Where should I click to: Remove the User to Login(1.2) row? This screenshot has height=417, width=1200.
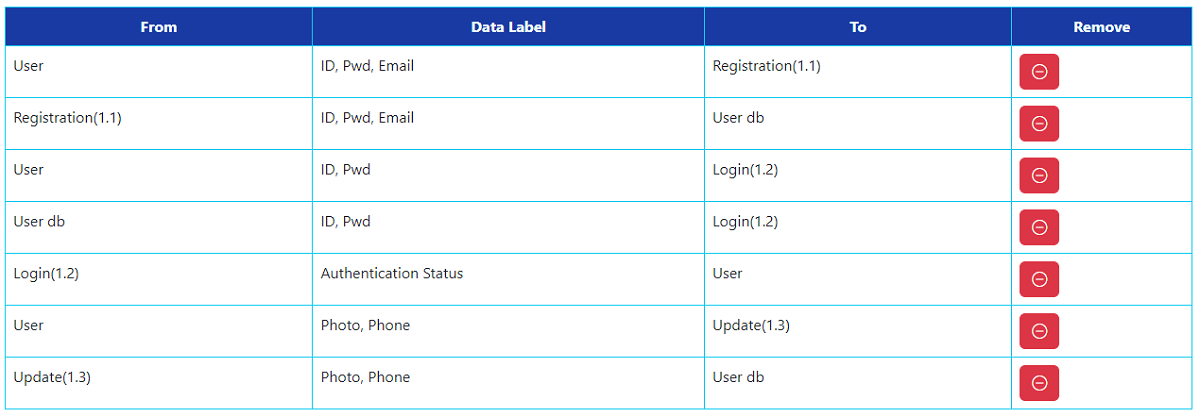(x=1039, y=176)
